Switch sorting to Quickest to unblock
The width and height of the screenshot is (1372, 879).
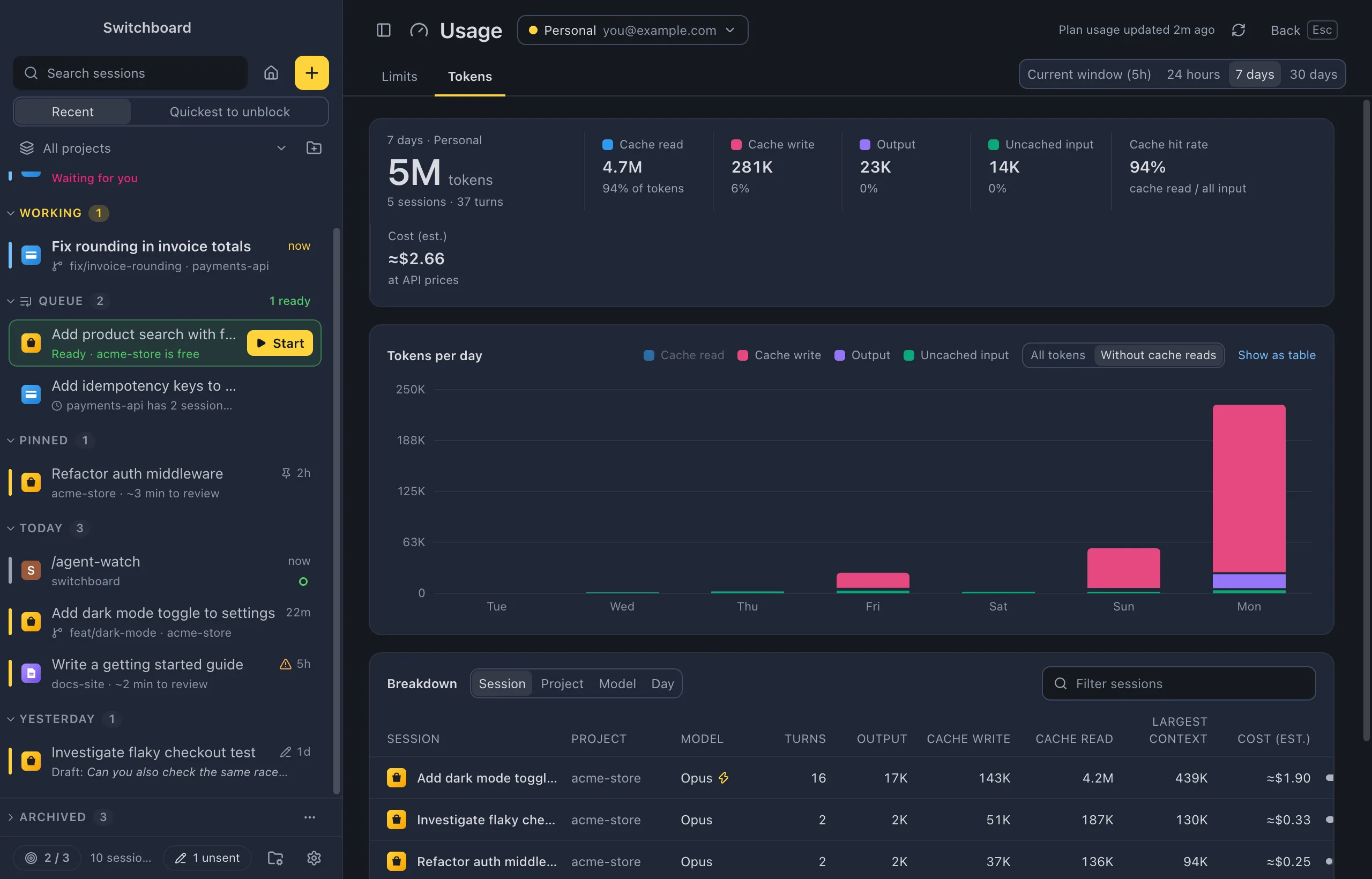pyautogui.click(x=229, y=111)
